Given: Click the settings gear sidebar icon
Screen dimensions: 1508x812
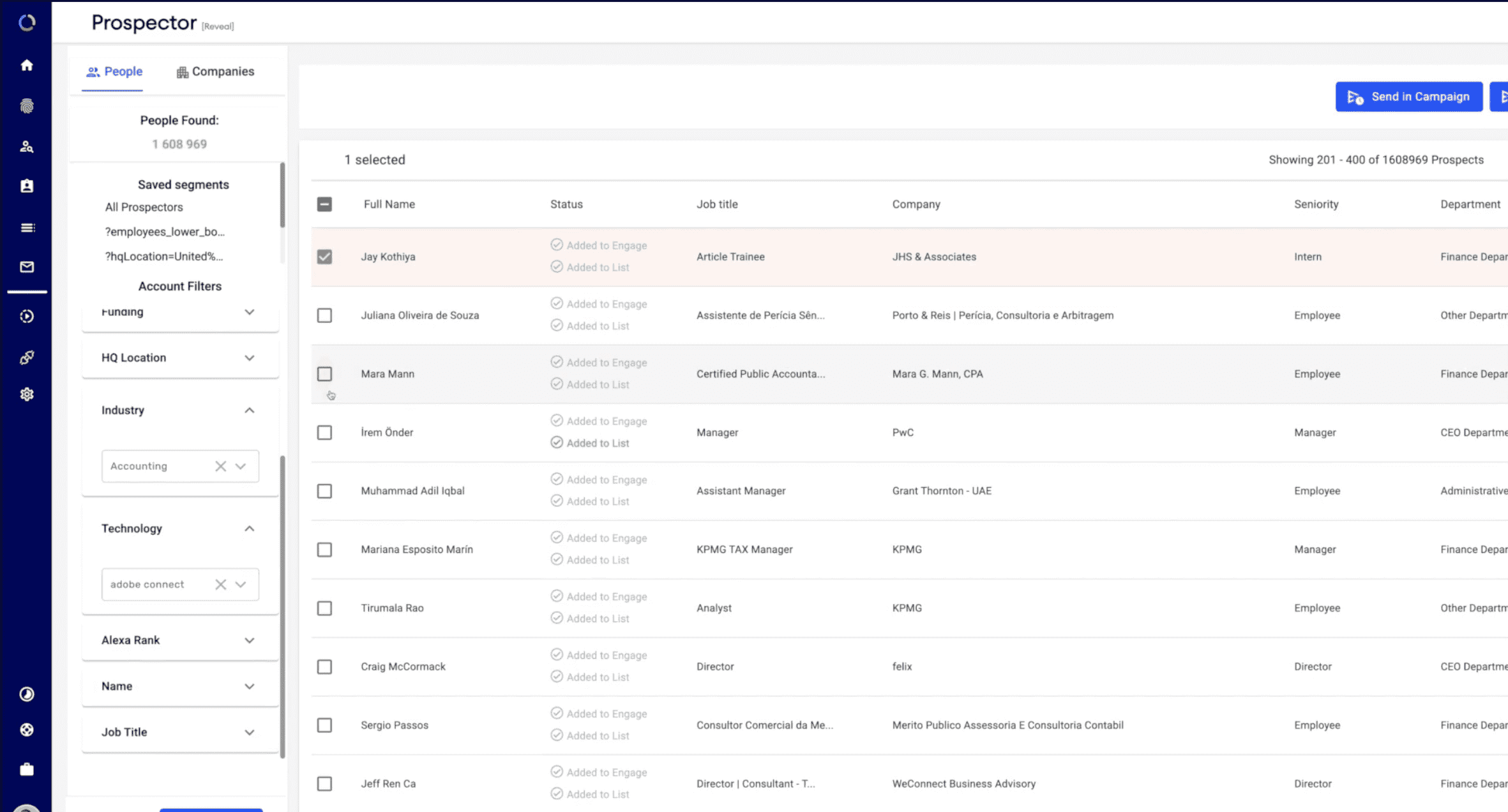Looking at the screenshot, I should click(27, 395).
